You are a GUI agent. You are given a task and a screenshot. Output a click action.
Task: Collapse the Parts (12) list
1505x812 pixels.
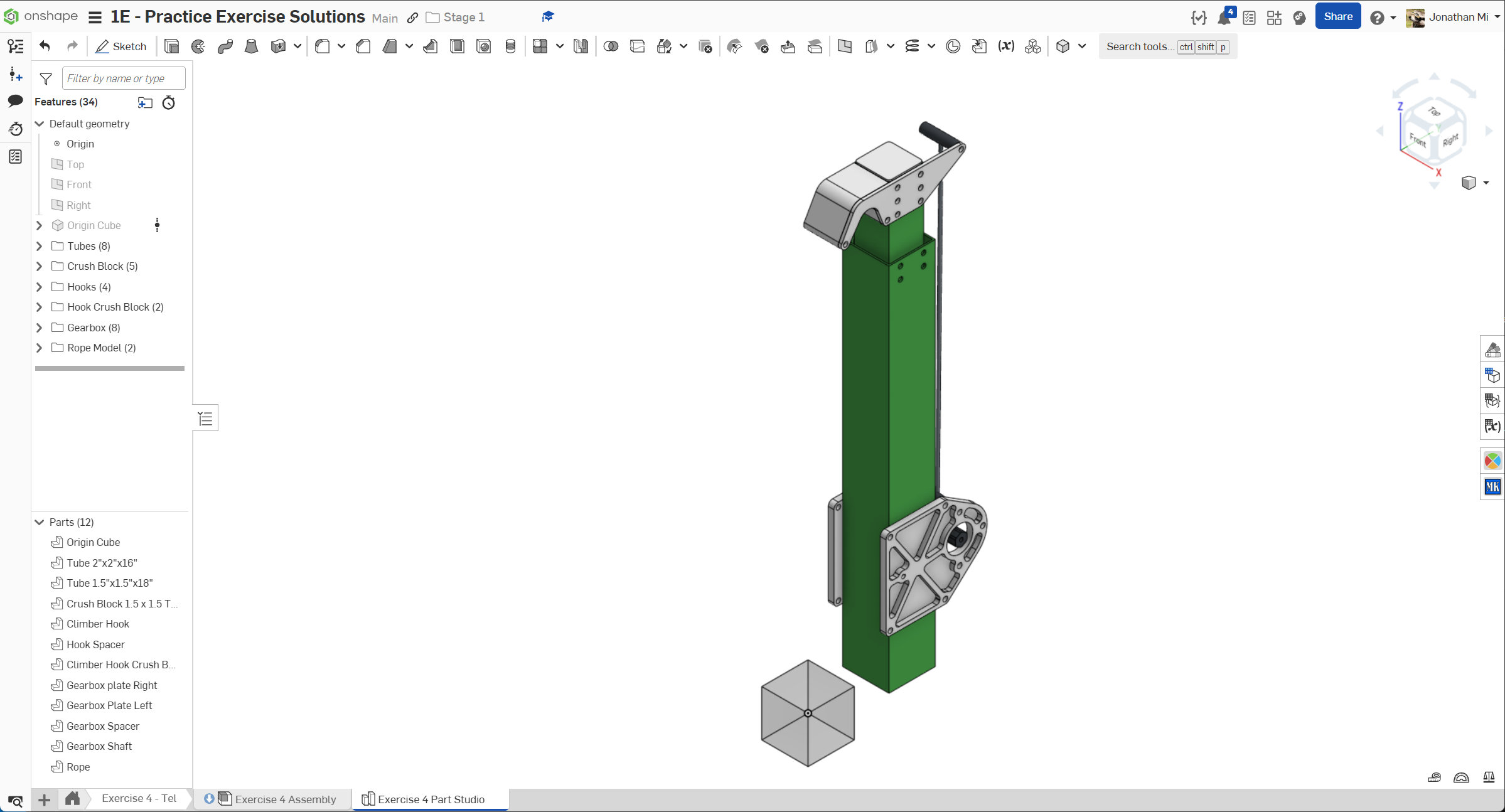coord(40,522)
